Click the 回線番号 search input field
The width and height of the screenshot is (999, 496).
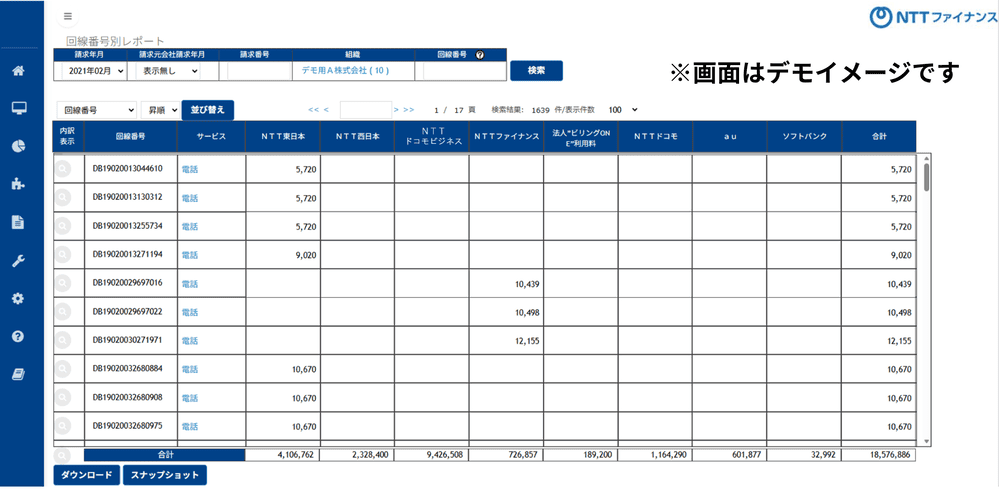(x=462, y=71)
